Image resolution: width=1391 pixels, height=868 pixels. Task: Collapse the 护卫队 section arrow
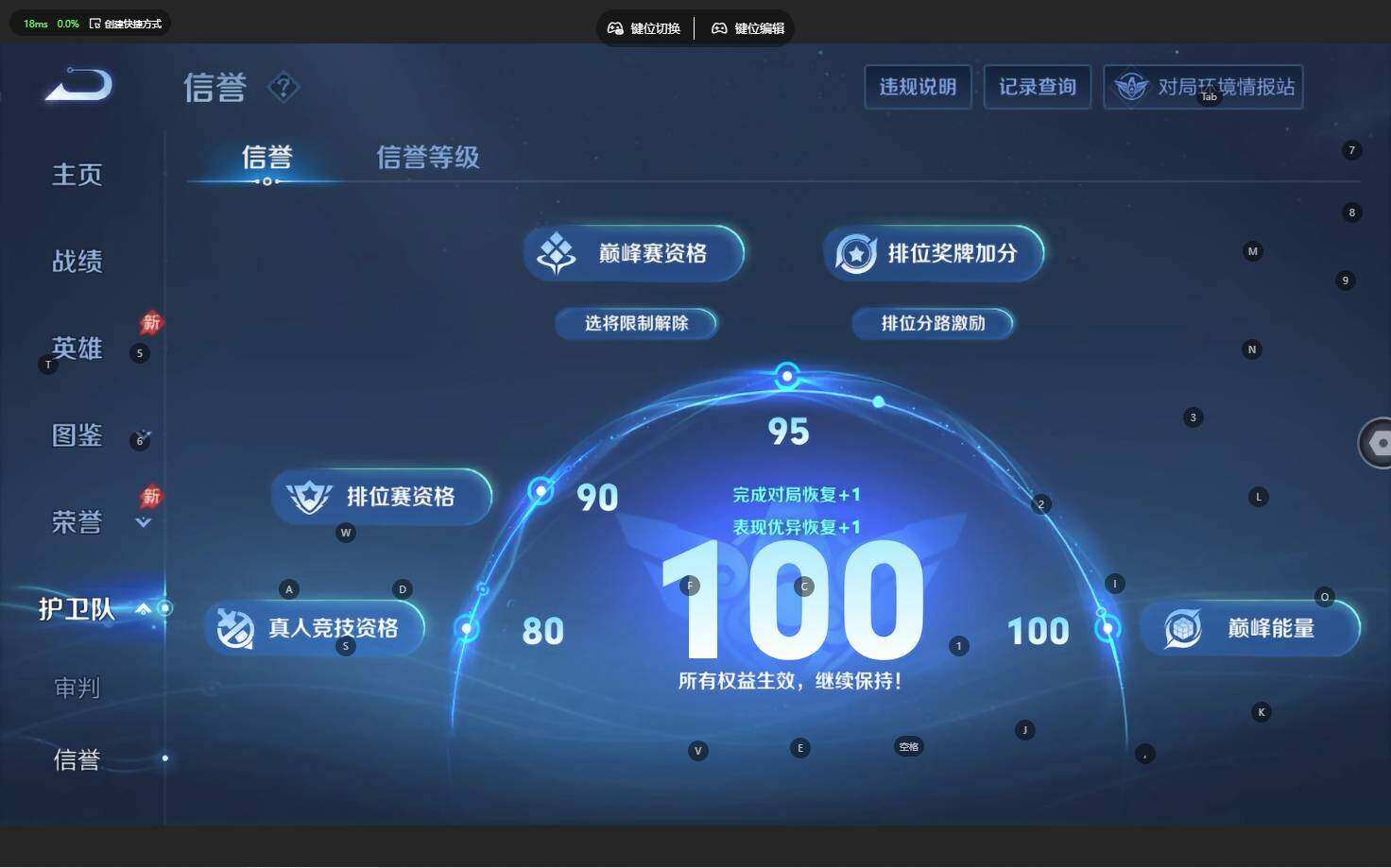[144, 609]
